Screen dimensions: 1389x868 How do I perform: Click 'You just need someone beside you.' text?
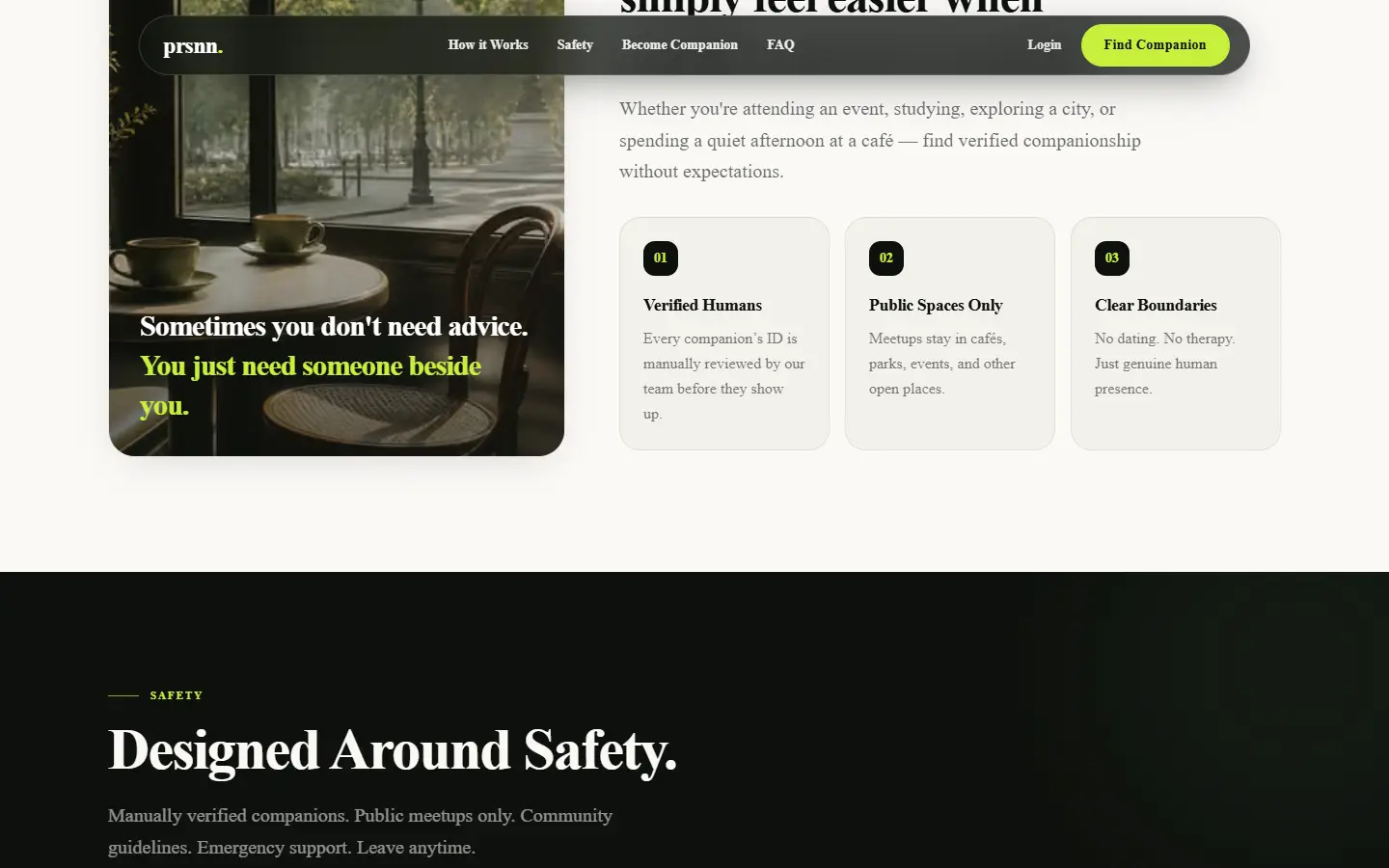click(x=311, y=386)
